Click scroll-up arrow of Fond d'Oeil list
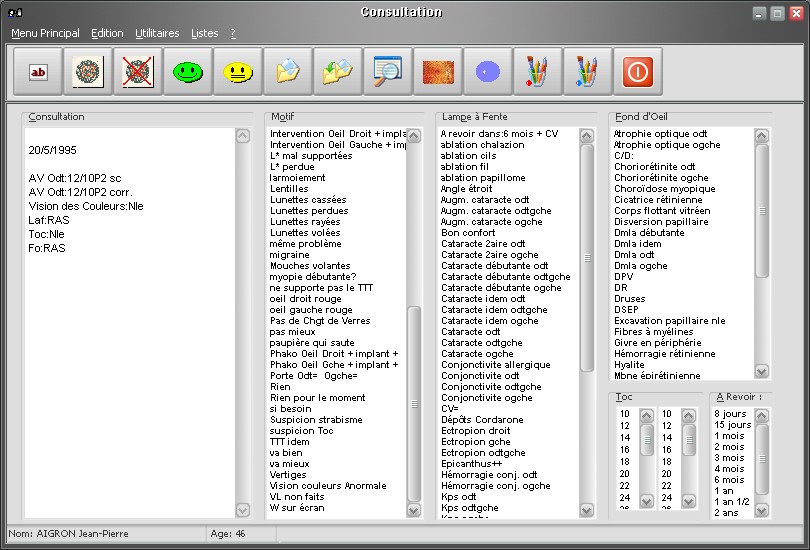This screenshot has height=550, width=810. pos(761,136)
